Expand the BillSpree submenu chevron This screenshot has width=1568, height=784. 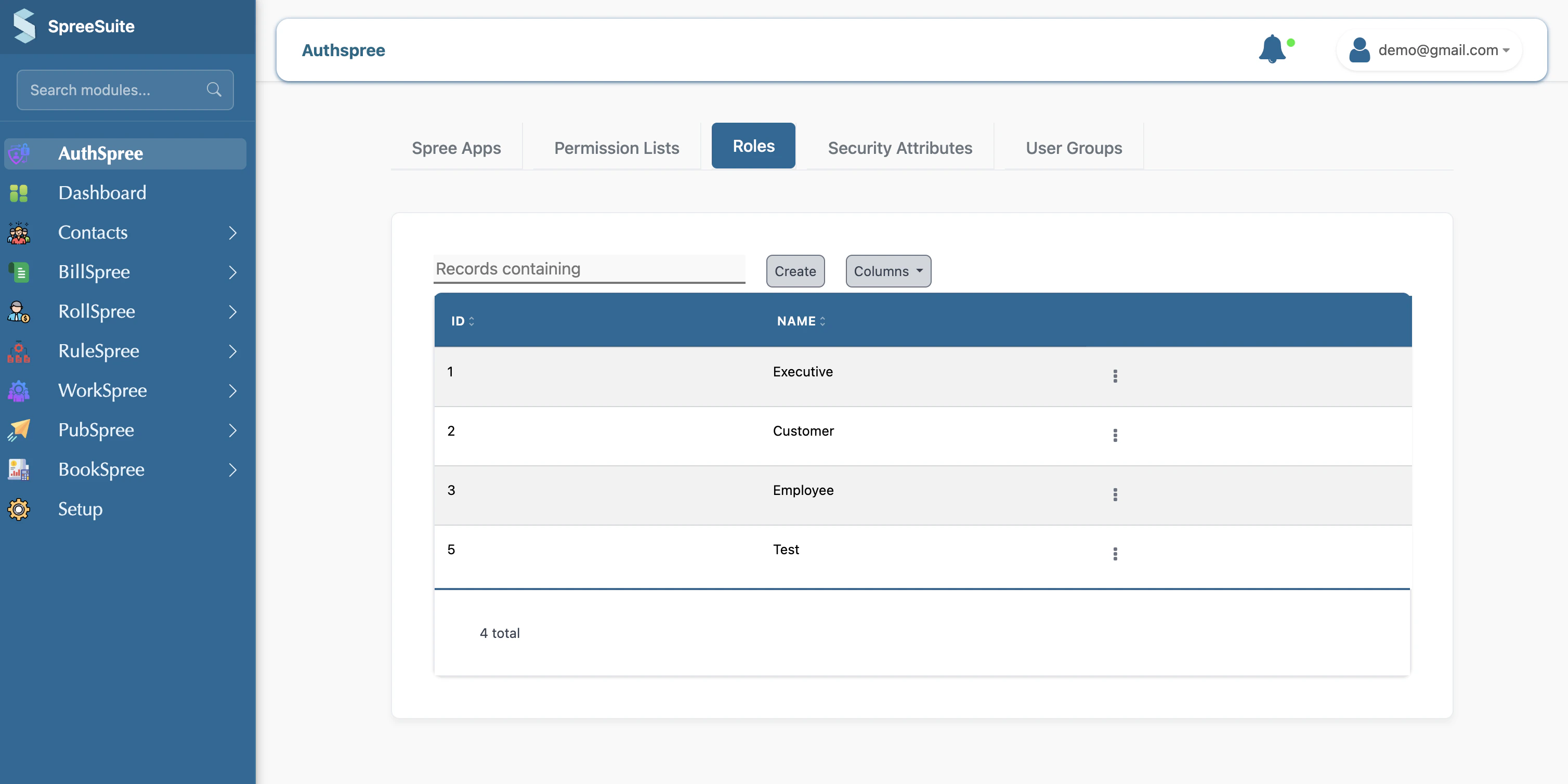[232, 272]
